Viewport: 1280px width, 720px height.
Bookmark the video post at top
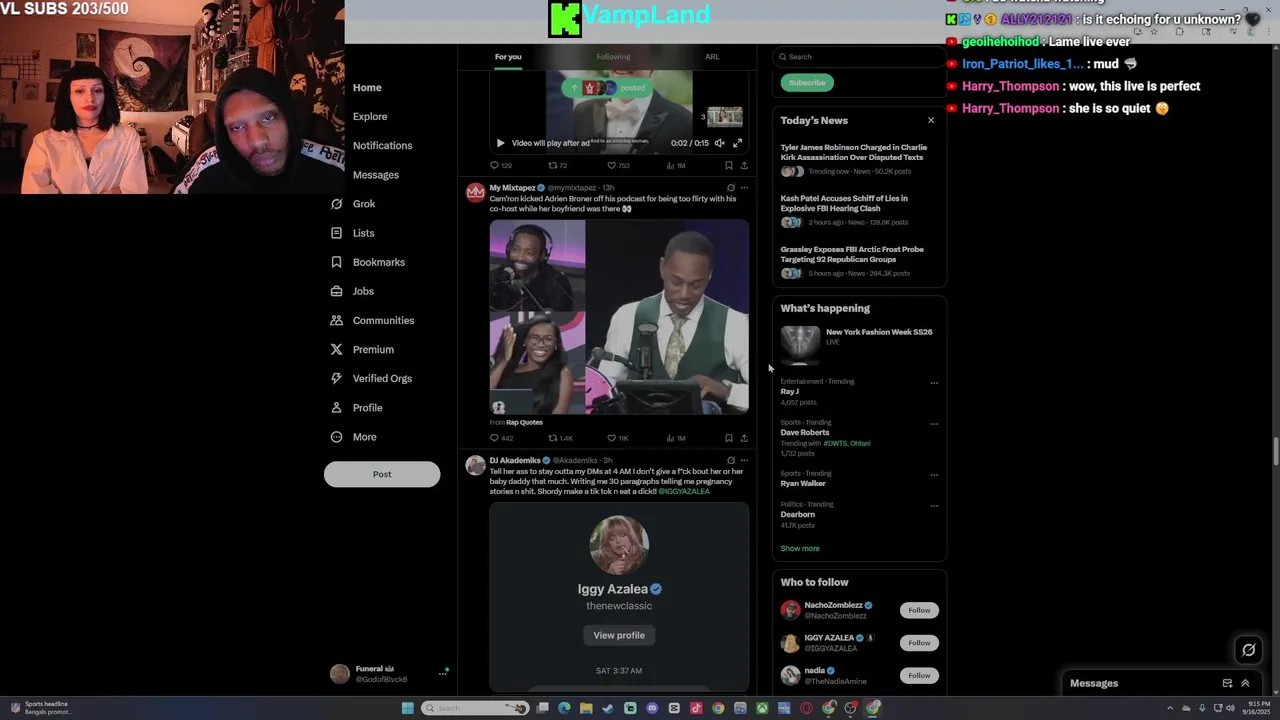pos(729,165)
